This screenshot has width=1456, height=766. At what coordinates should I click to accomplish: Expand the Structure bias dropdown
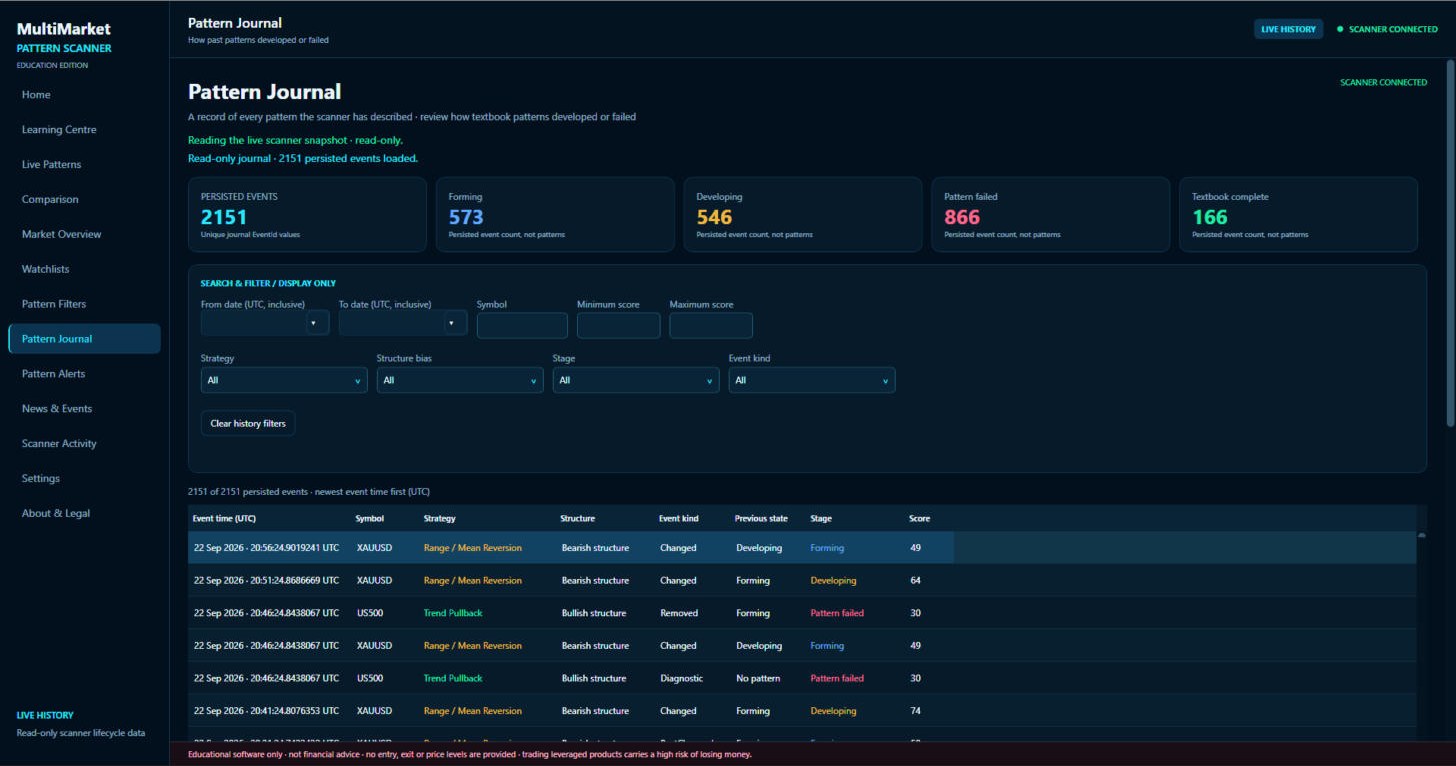click(x=460, y=380)
